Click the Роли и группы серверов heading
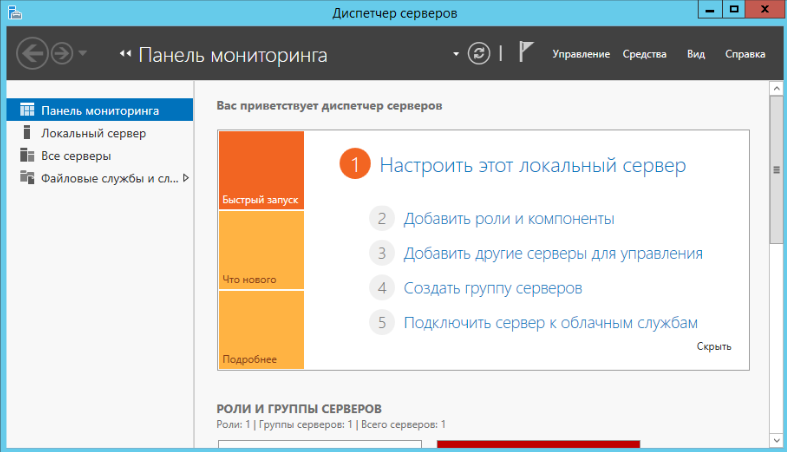787x452 pixels. click(x=299, y=409)
